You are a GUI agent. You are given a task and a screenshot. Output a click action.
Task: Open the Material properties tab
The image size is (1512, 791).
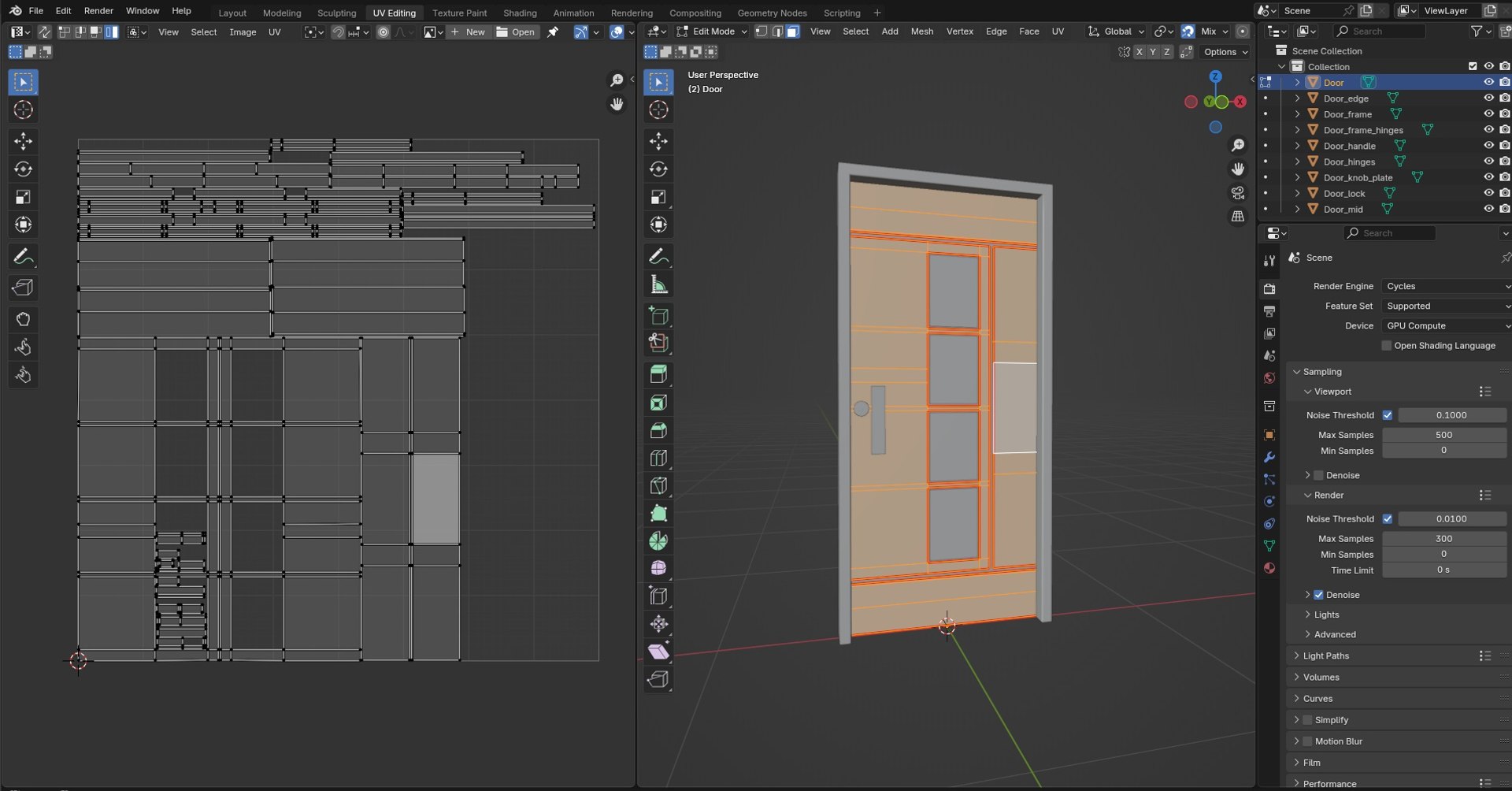click(1269, 568)
